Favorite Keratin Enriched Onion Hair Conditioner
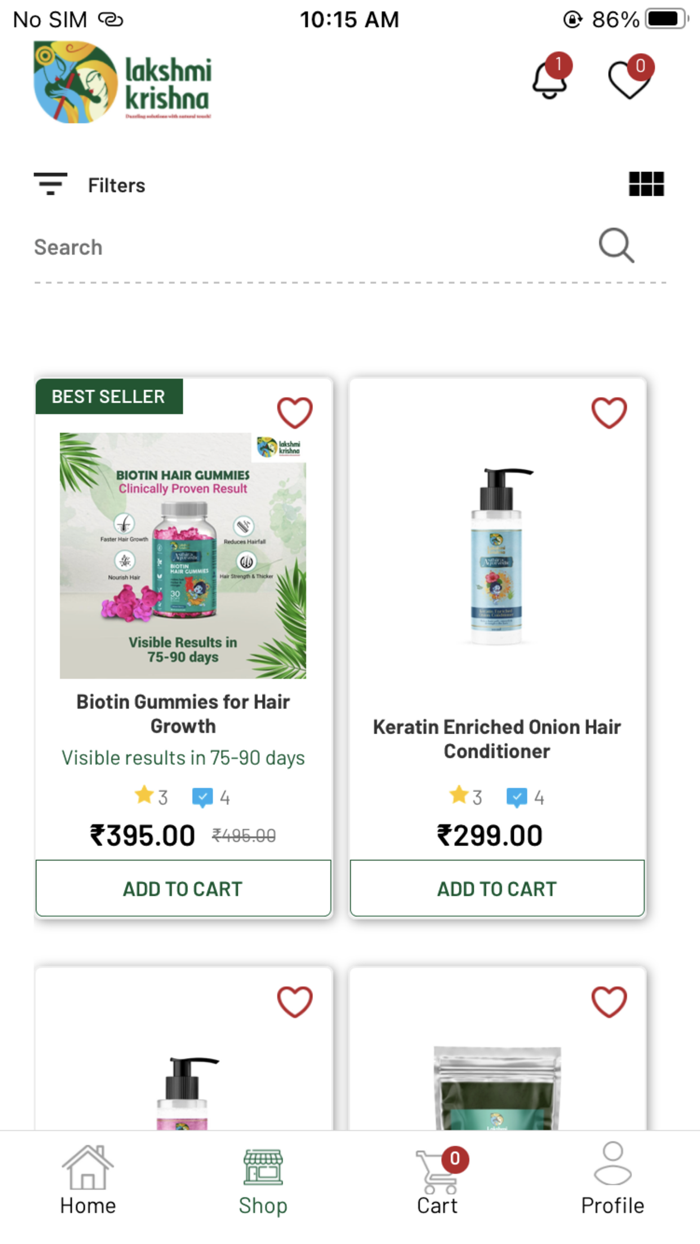 click(609, 412)
